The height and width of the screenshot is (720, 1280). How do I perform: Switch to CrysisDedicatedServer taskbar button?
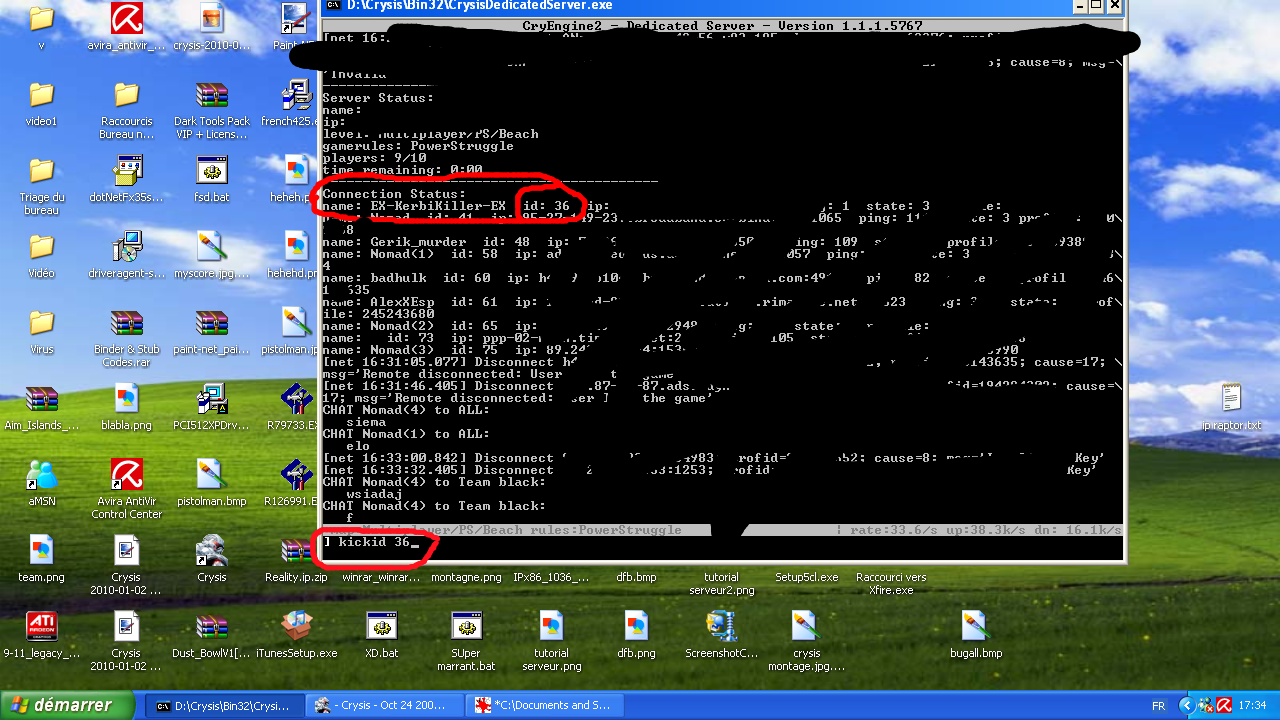(224, 705)
